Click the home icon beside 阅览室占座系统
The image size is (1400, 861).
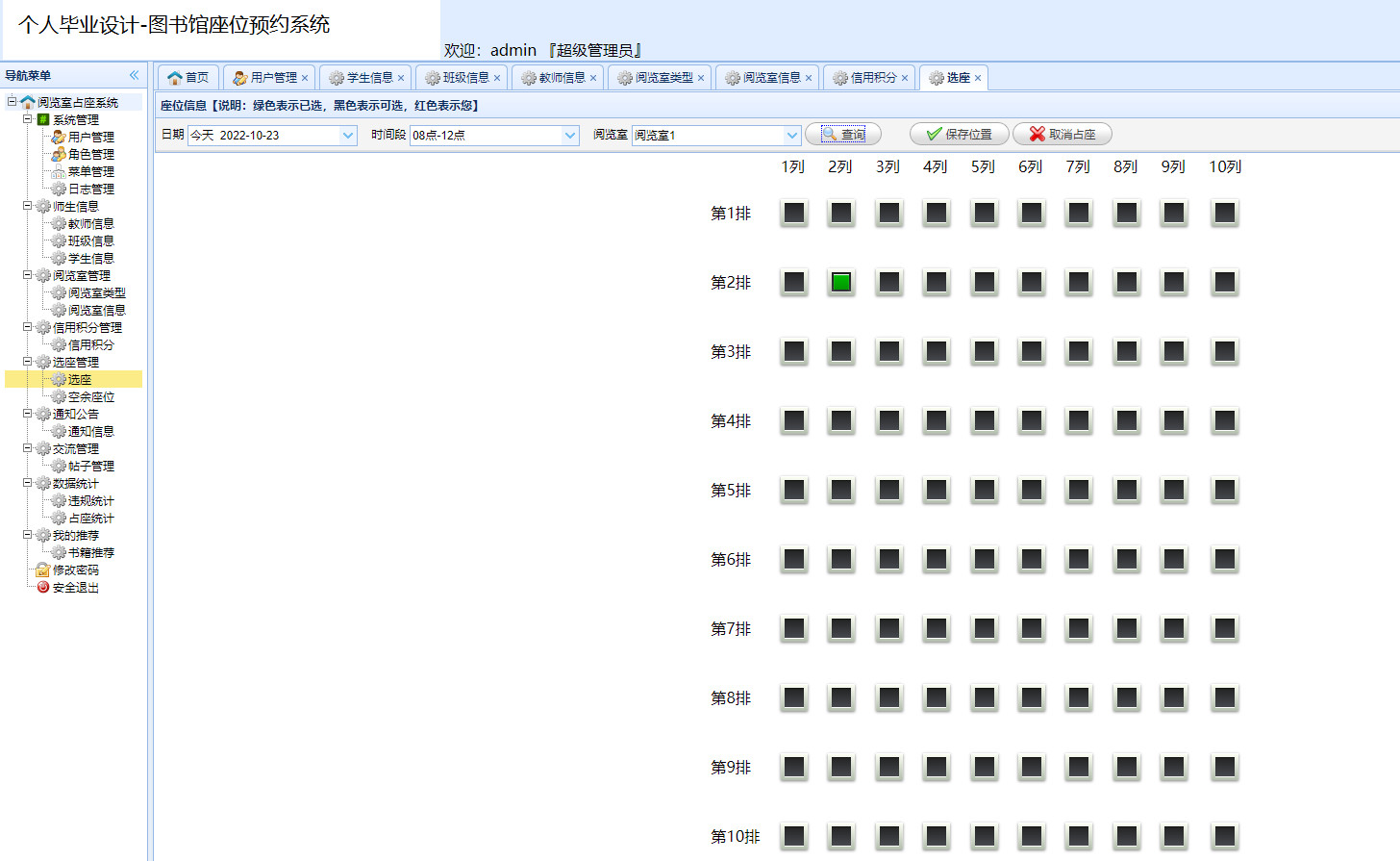coord(28,102)
